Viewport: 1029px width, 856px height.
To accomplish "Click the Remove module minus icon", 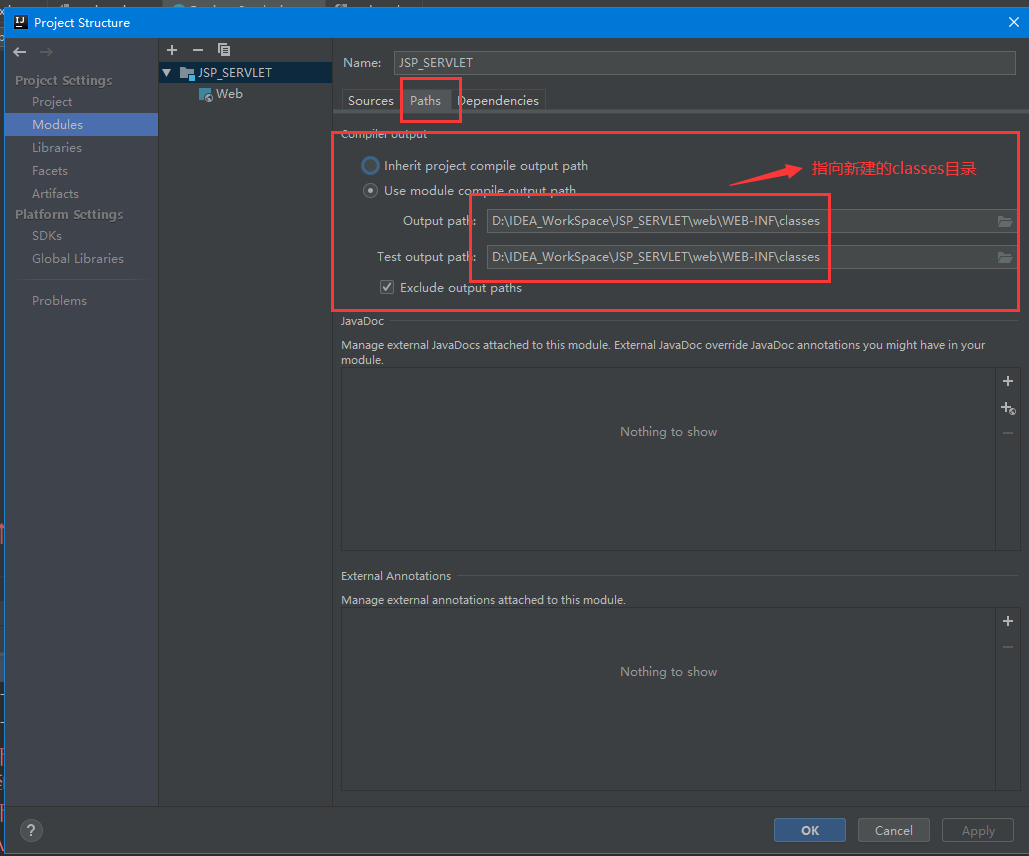I will [x=197, y=49].
